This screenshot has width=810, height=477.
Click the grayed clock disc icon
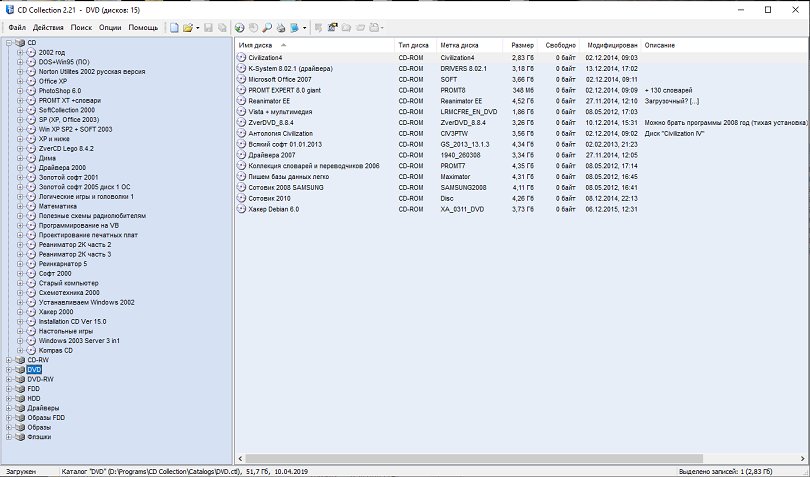tap(253, 27)
